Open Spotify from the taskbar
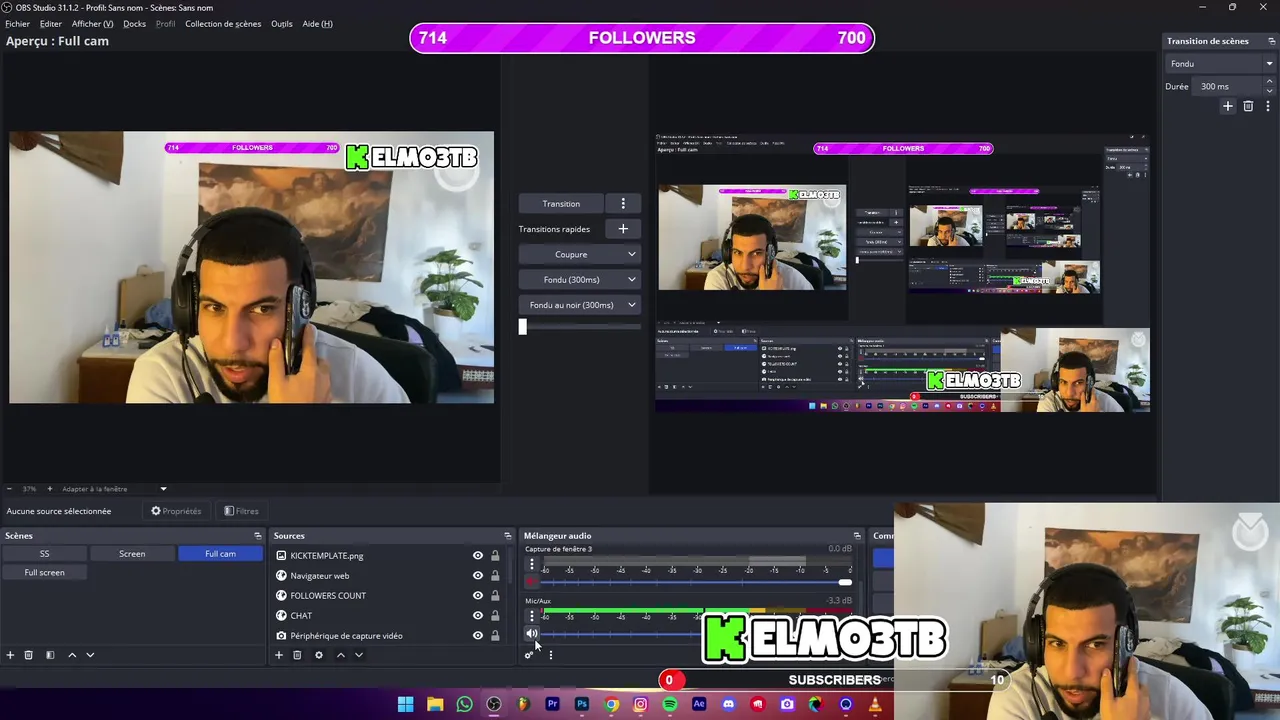This screenshot has width=1280, height=720. click(670, 704)
